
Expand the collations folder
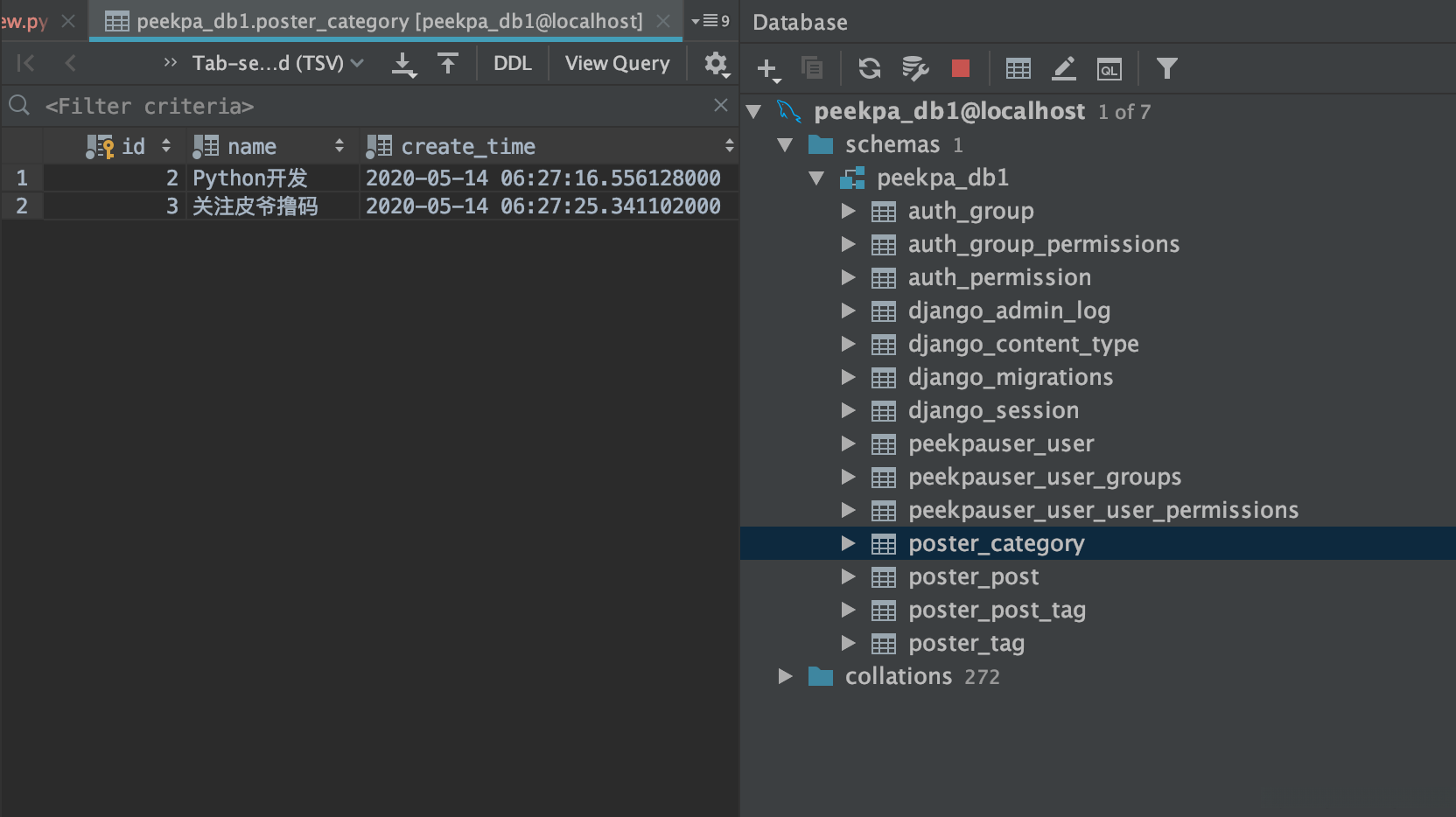click(x=785, y=676)
